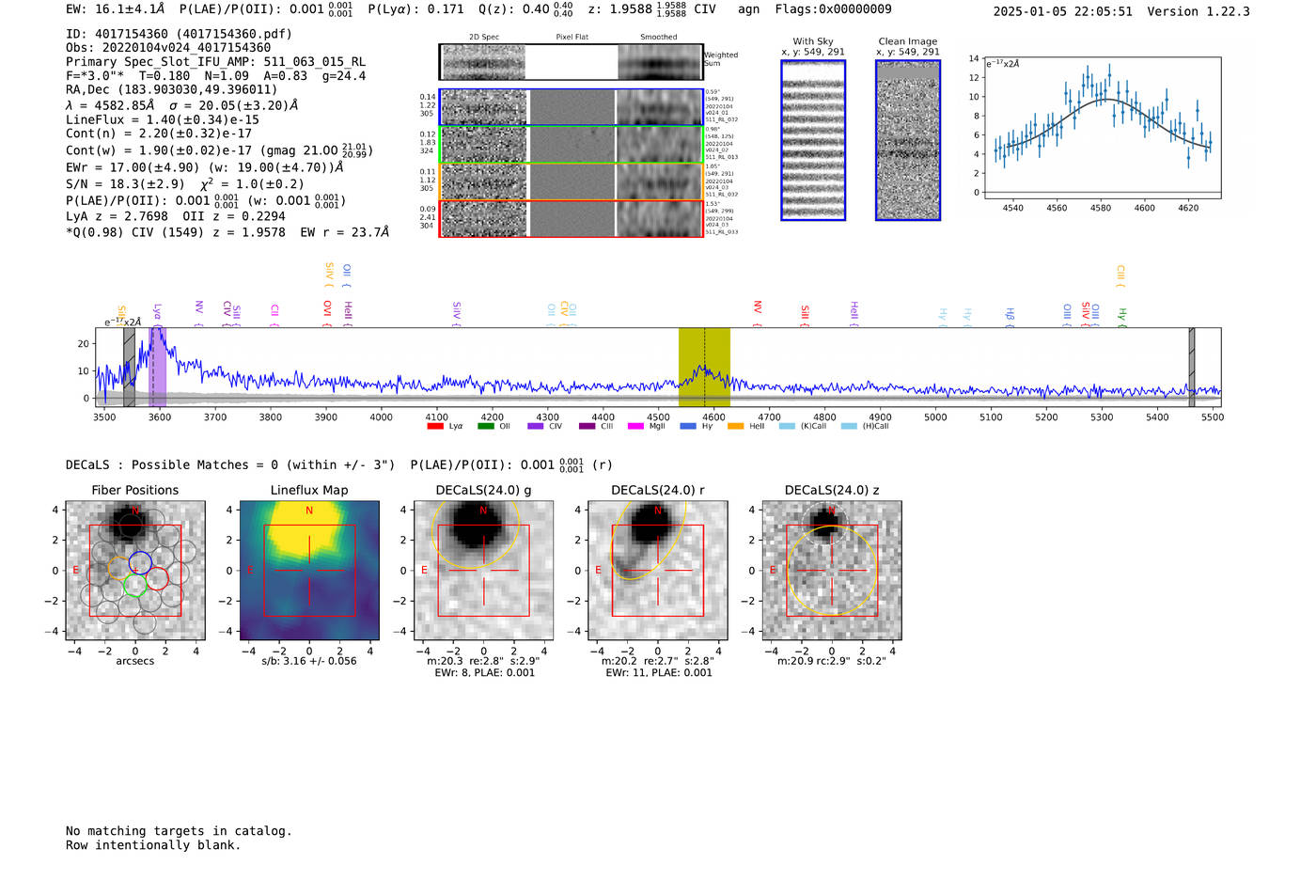Click the 'S/N = 18.3(±2.9)' line

pos(185,184)
